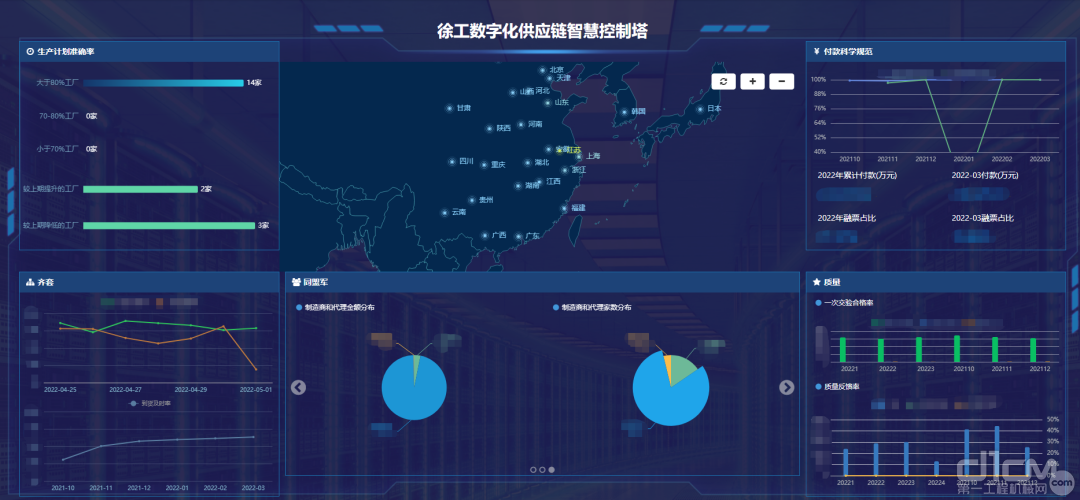The image size is (1080, 500).
Task: Select the 重庆 marker on the map
Action: click(x=484, y=165)
